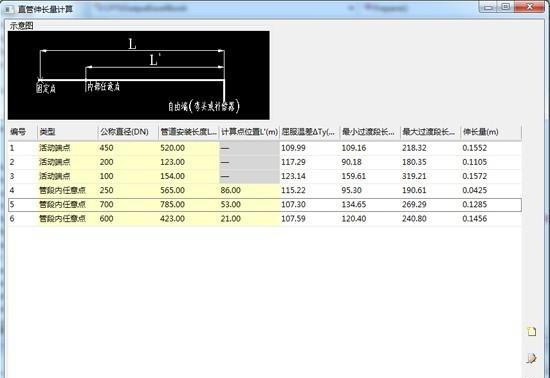Select maximum transition length 319.21
550x378 pixels.
[414, 176]
